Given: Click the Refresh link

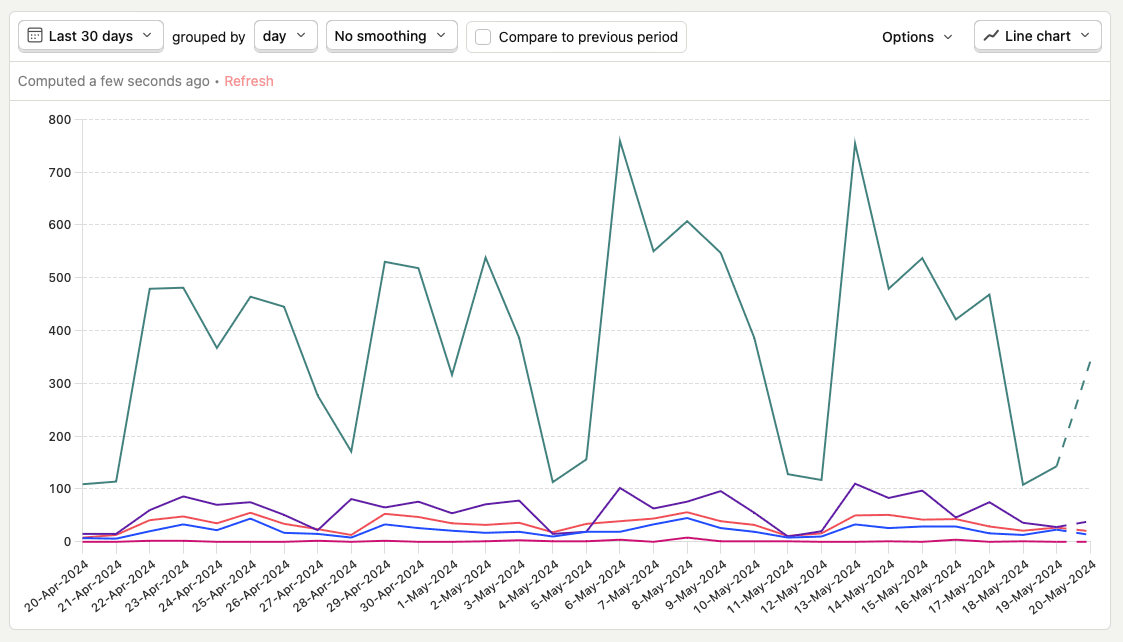Looking at the screenshot, I should pyautogui.click(x=249, y=81).
